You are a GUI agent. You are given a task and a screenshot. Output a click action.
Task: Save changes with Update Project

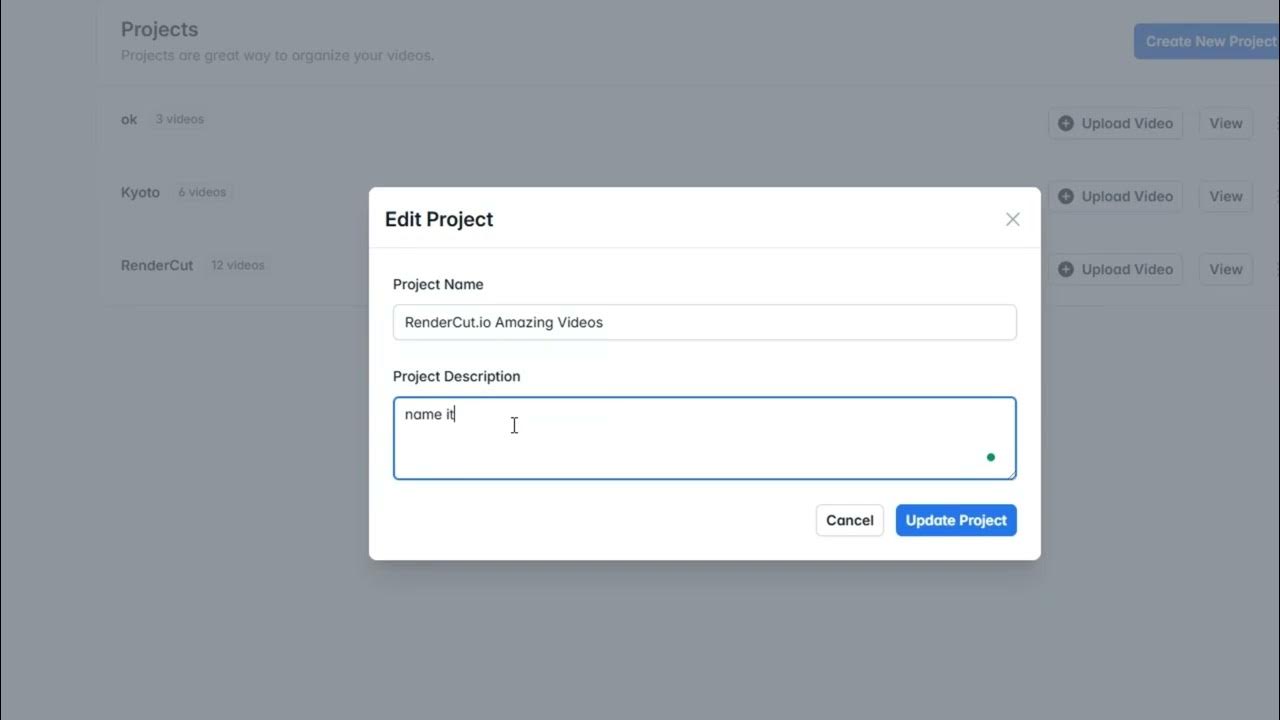pyautogui.click(x=956, y=520)
